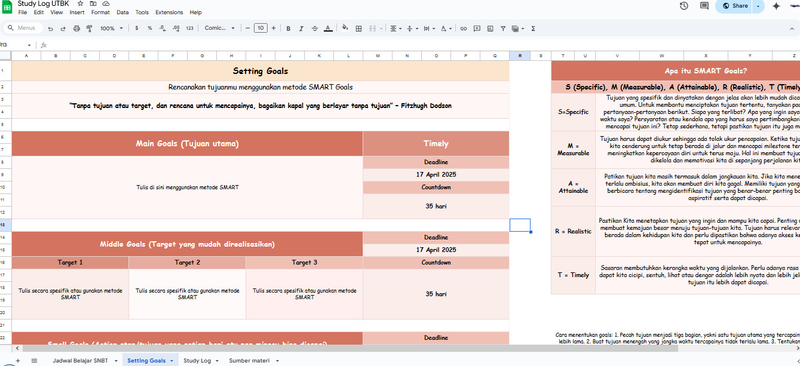Select the Target 2 header cell
Screen dimensions: 800x366
[187, 262]
